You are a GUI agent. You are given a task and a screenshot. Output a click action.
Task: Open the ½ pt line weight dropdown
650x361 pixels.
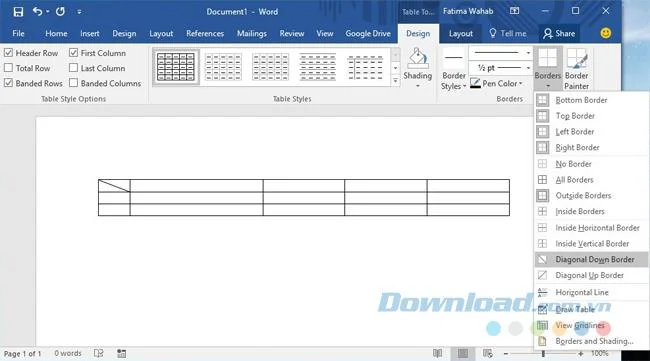click(x=528, y=68)
